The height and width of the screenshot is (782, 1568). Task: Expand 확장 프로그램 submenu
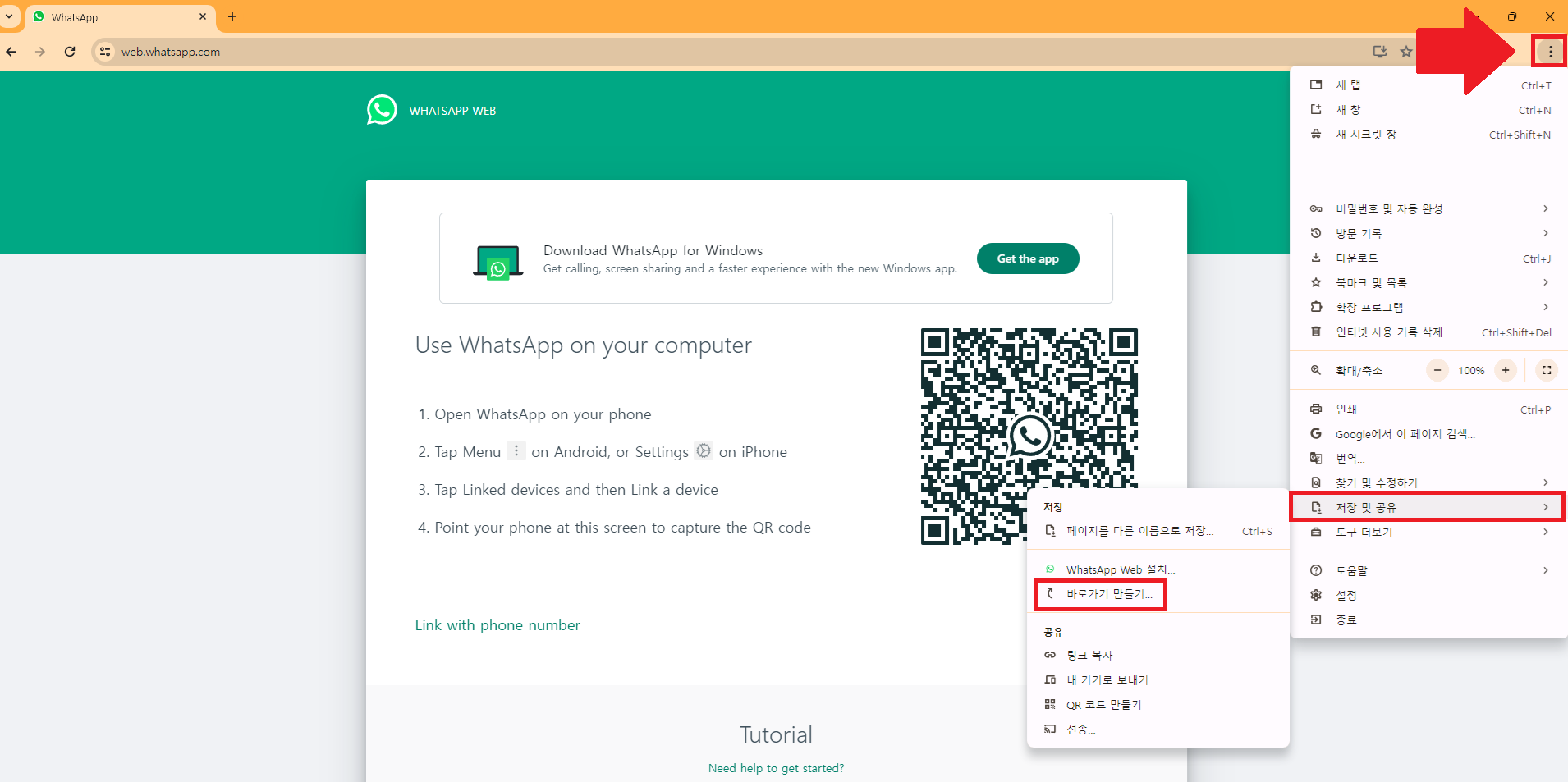point(1429,307)
